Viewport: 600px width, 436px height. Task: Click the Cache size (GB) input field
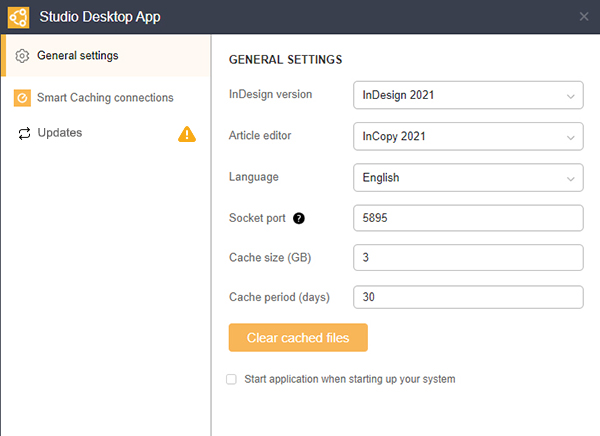(x=468, y=258)
